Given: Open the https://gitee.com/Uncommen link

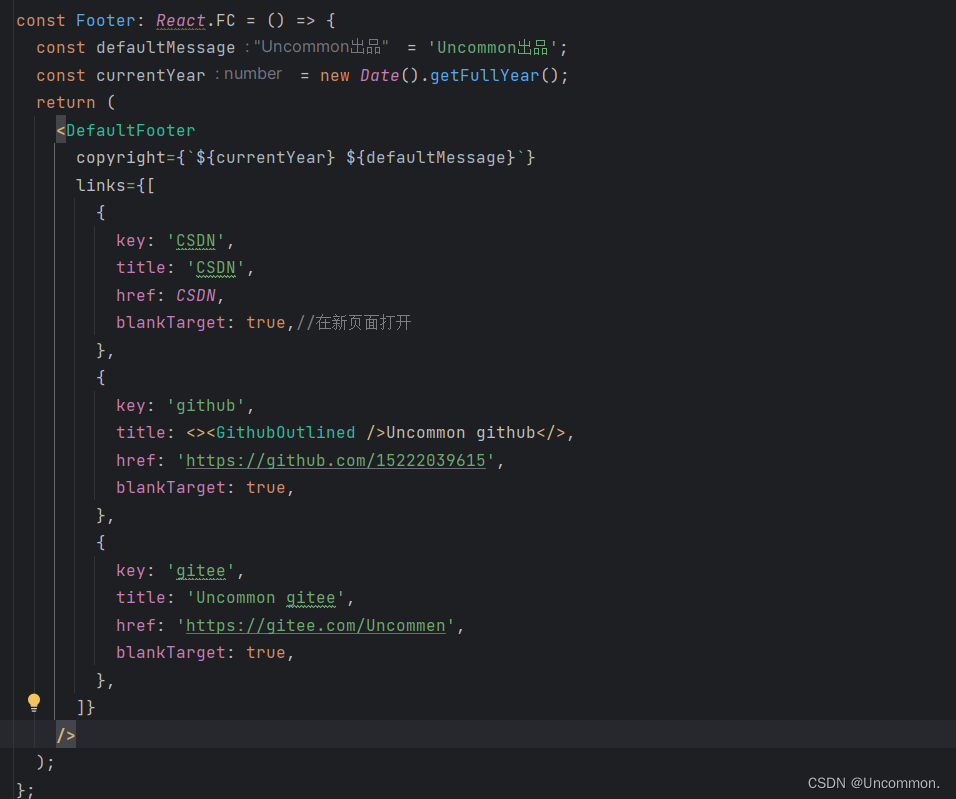Looking at the screenshot, I should tap(315, 626).
